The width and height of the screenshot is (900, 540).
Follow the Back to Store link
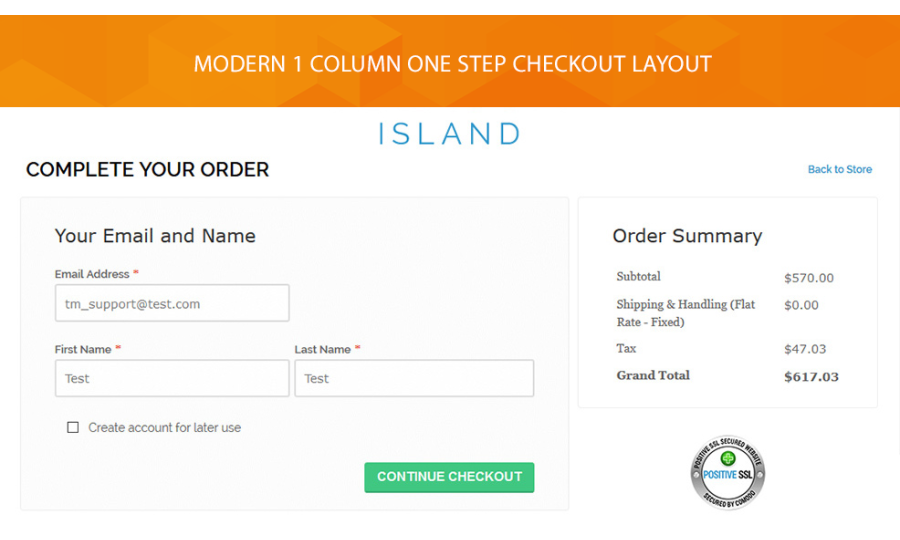click(x=839, y=170)
